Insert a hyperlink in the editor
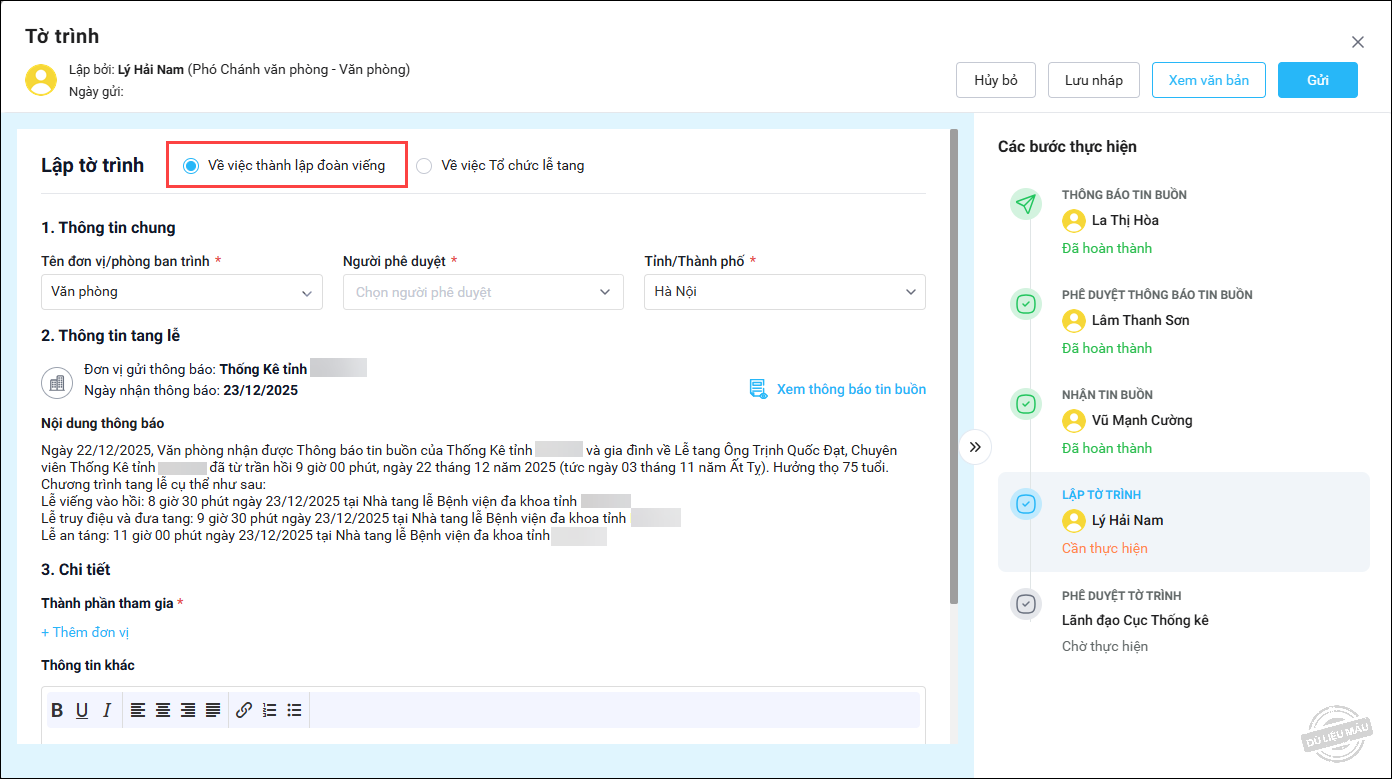Viewport: 1392px width, 779px height. click(244, 710)
